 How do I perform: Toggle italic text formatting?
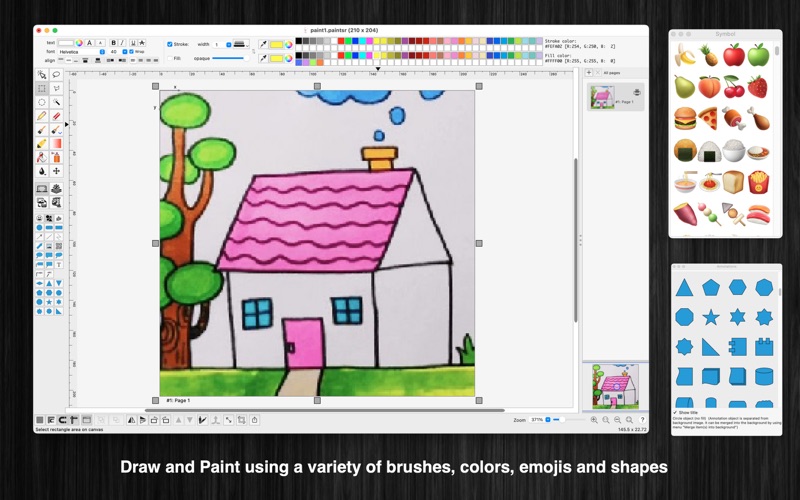tap(122, 43)
